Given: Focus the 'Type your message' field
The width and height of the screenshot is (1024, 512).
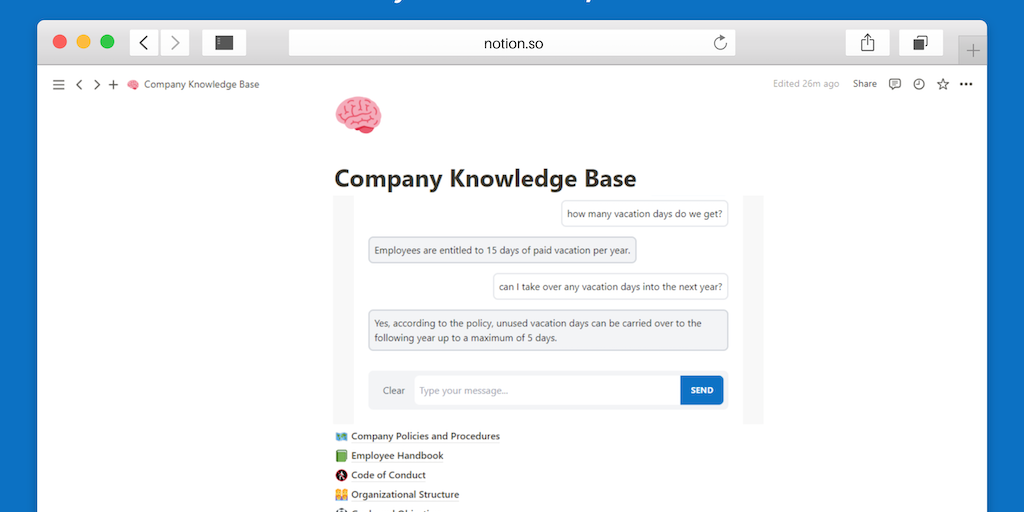Looking at the screenshot, I should coord(547,391).
